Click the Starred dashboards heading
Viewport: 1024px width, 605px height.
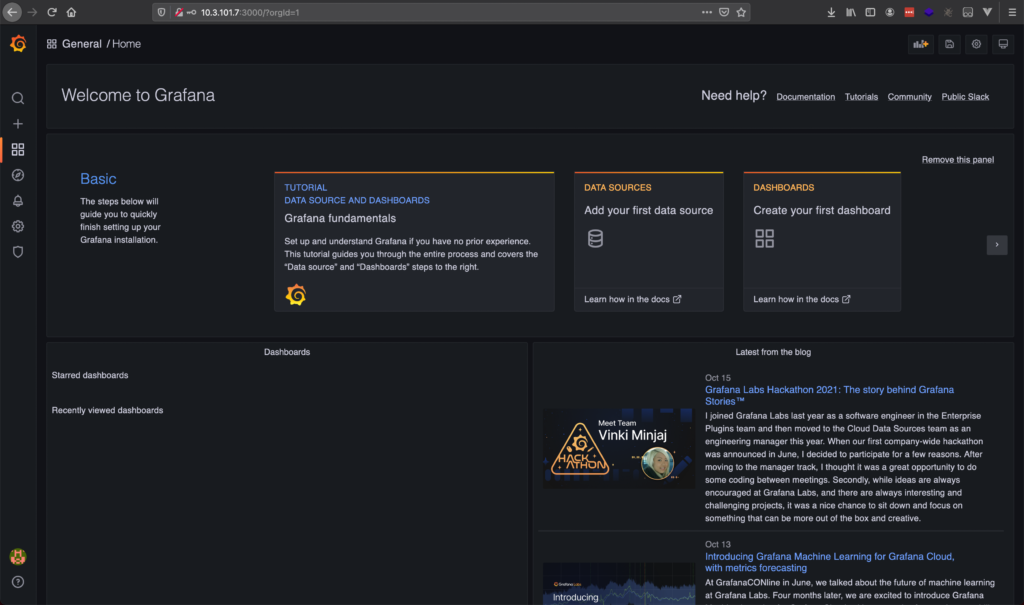(x=90, y=375)
